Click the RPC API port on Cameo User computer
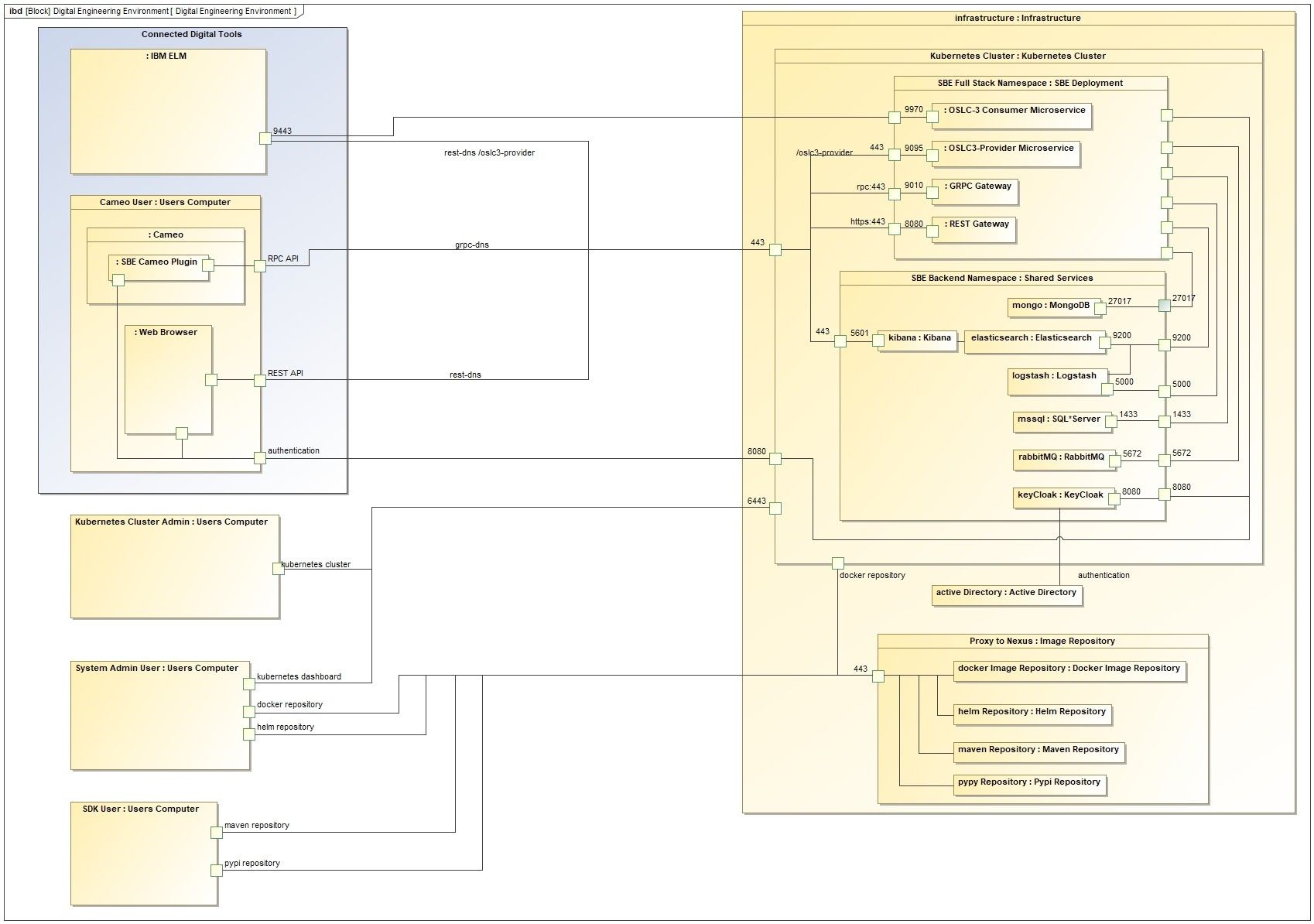Image resolution: width=1314 pixels, height=924 pixels. click(259, 264)
